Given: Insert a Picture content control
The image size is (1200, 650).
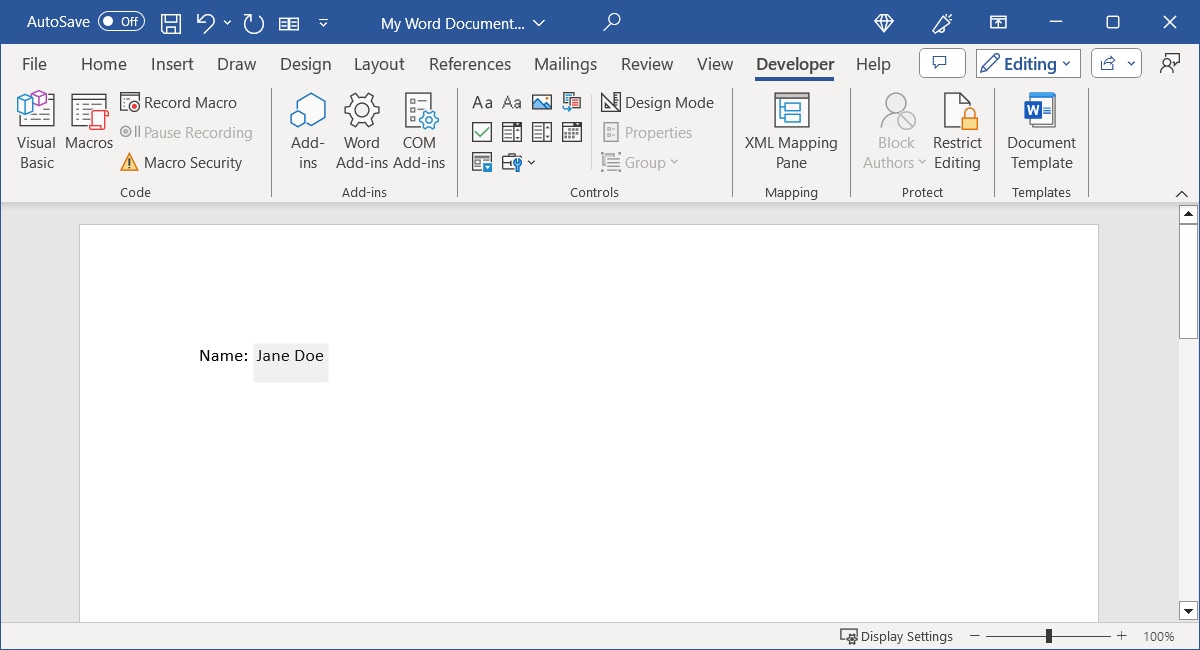Looking at the screenshot, I should (541, 102).
